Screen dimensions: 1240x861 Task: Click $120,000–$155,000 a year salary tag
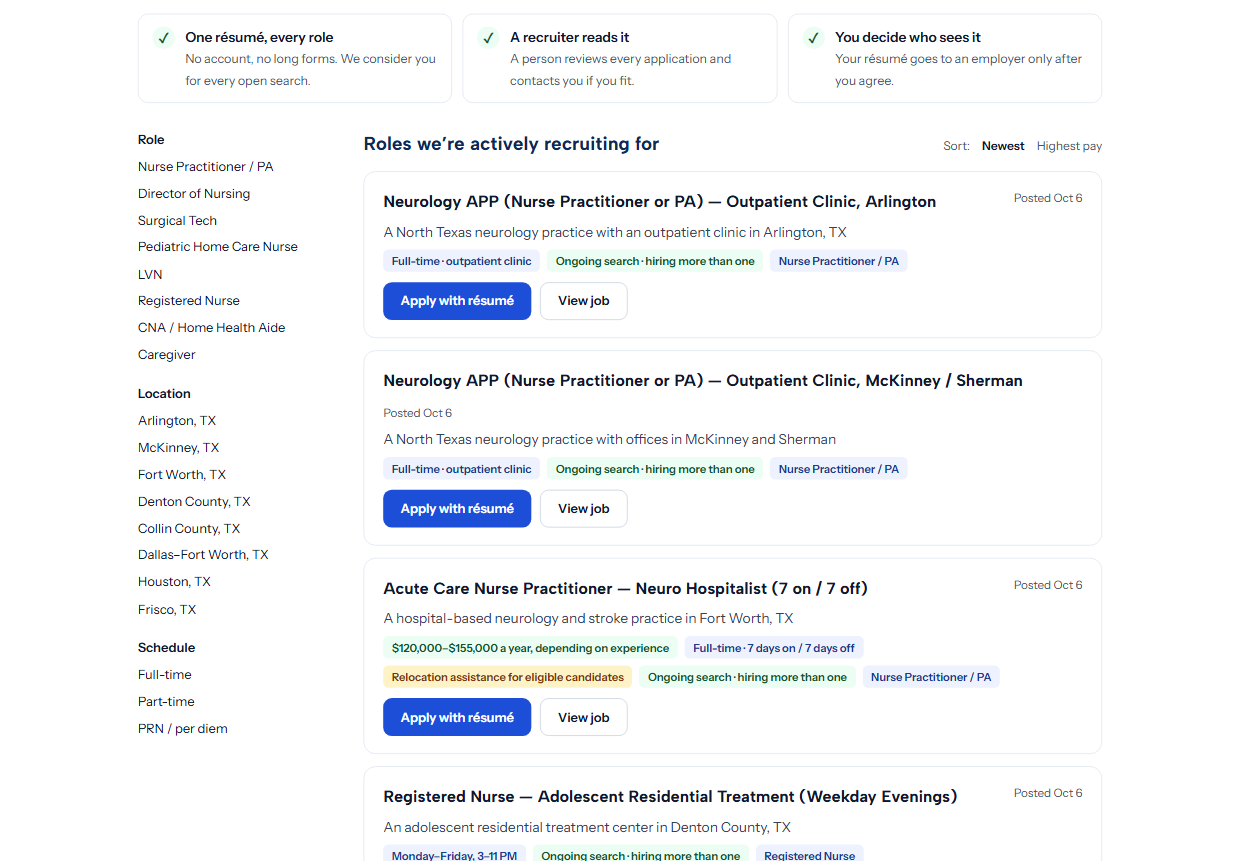(x=530, y=648)
